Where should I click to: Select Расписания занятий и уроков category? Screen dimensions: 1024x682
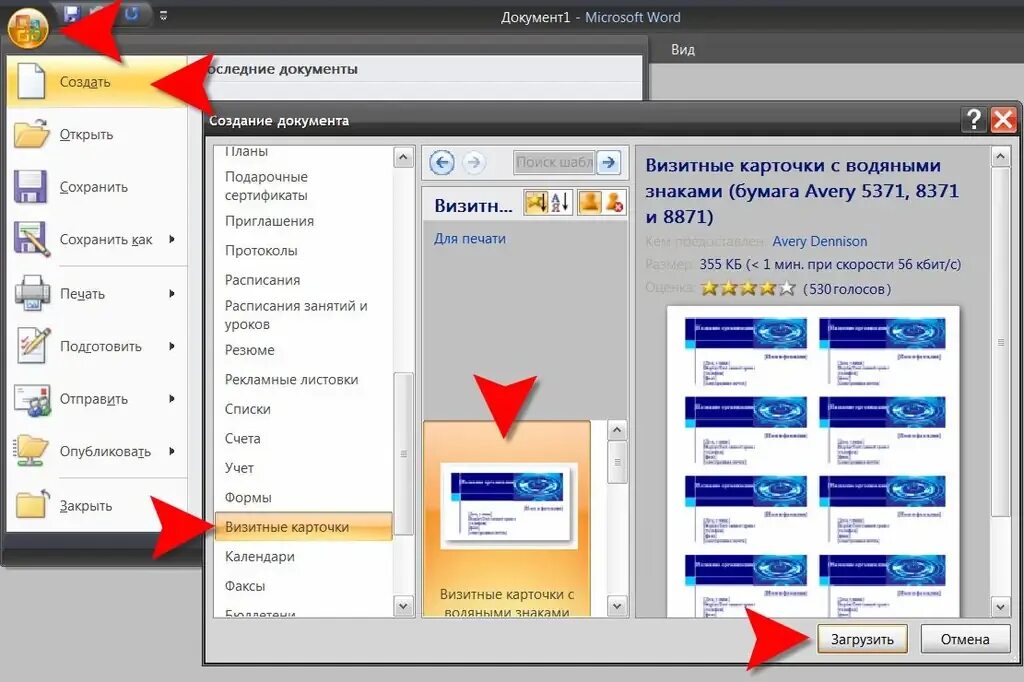point(303,315)
